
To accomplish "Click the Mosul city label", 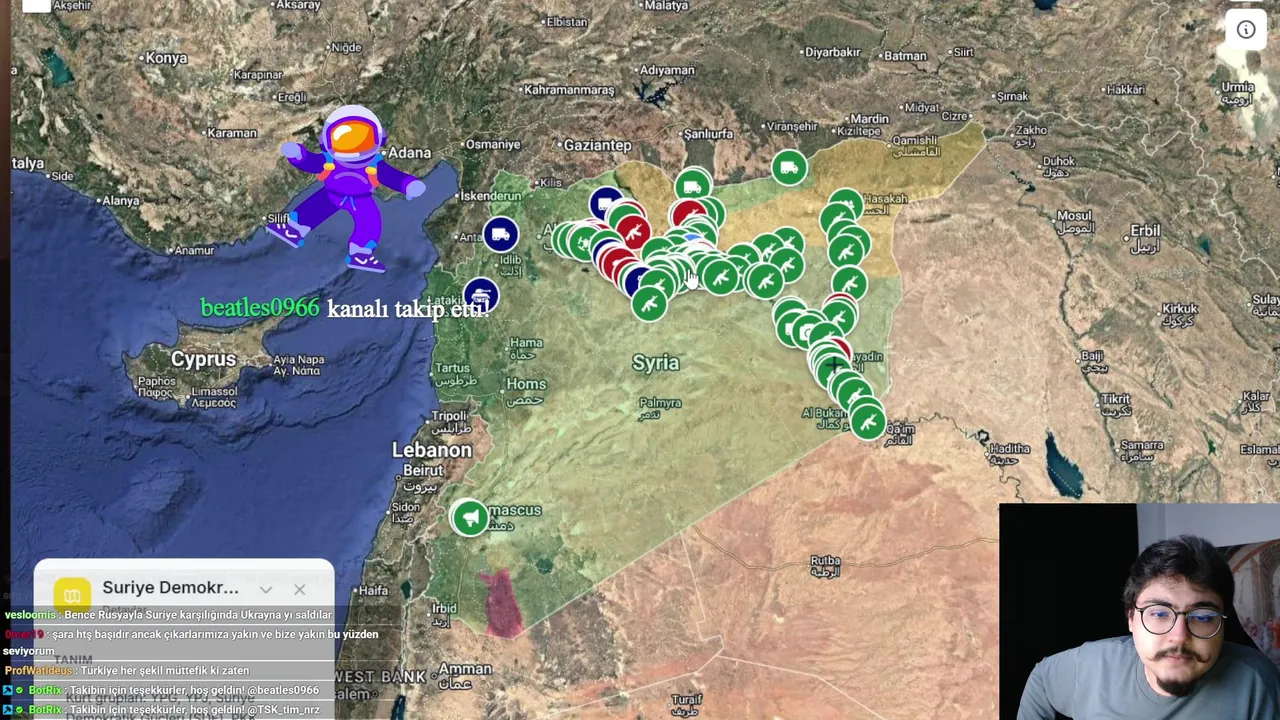I will (1075, 216).
